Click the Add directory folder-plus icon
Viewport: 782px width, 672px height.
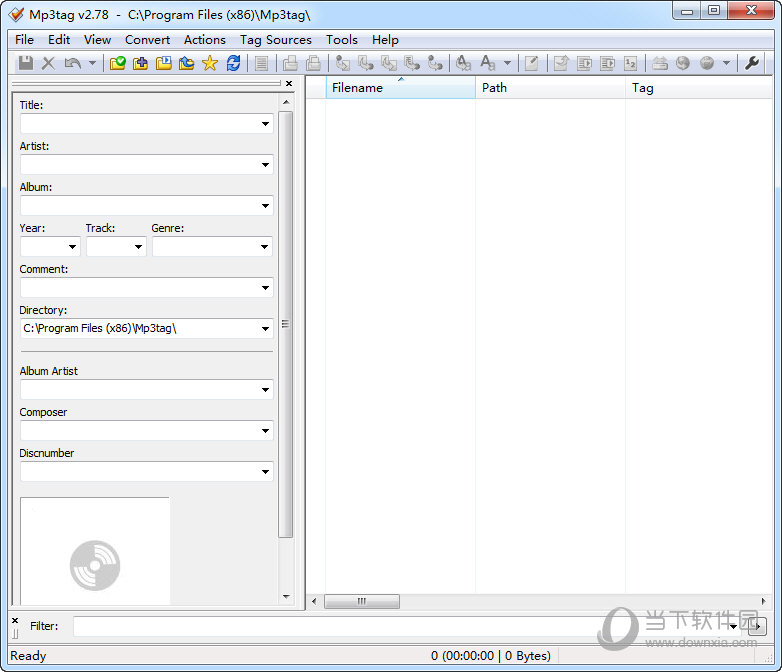(141, 63)
